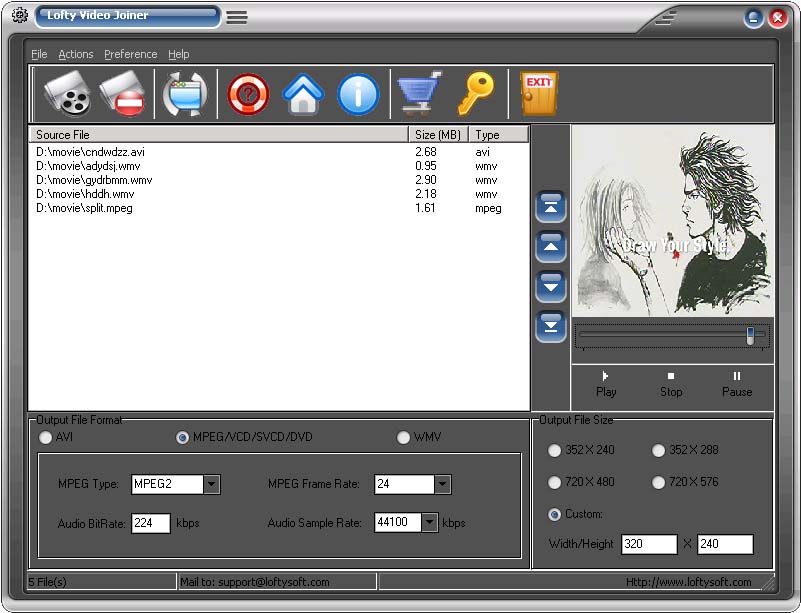Click the blue Home page icon

point(303,94)
